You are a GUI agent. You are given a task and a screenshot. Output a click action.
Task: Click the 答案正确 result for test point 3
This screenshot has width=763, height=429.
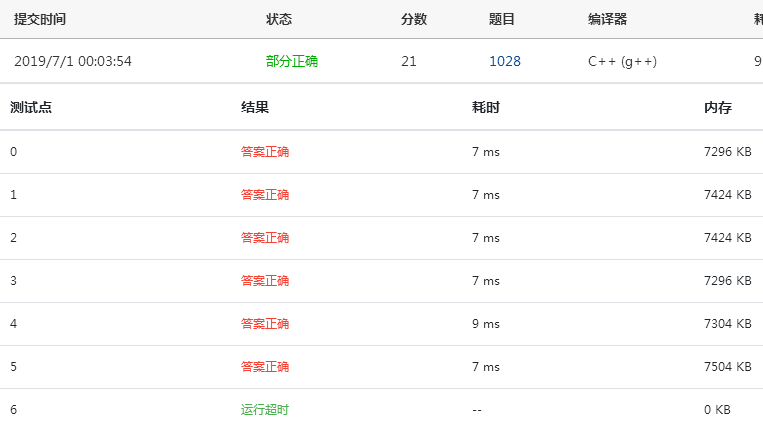265,281
